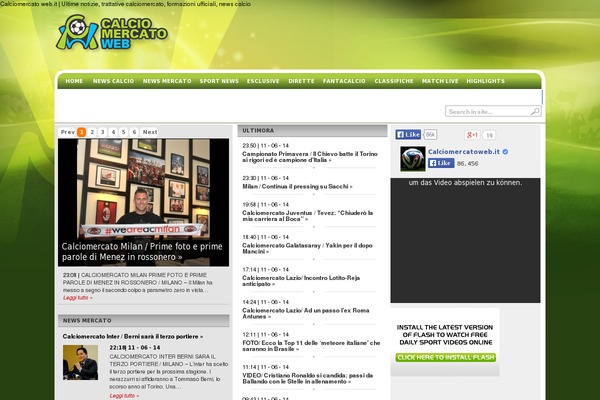The height and width of the screenshot is (400, 600).
Task: Open Galatasaray Yakin per il dopo Mancini
Action: click(307, 248)
